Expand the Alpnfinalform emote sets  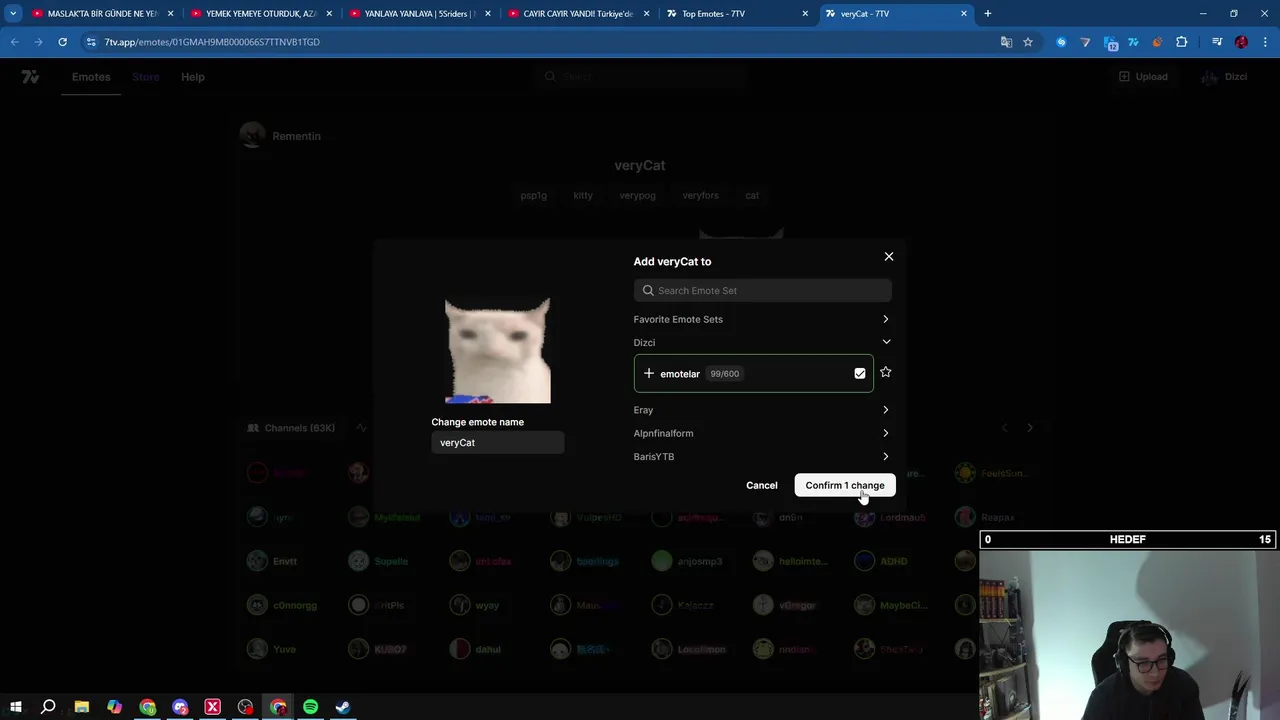point(761,433)
